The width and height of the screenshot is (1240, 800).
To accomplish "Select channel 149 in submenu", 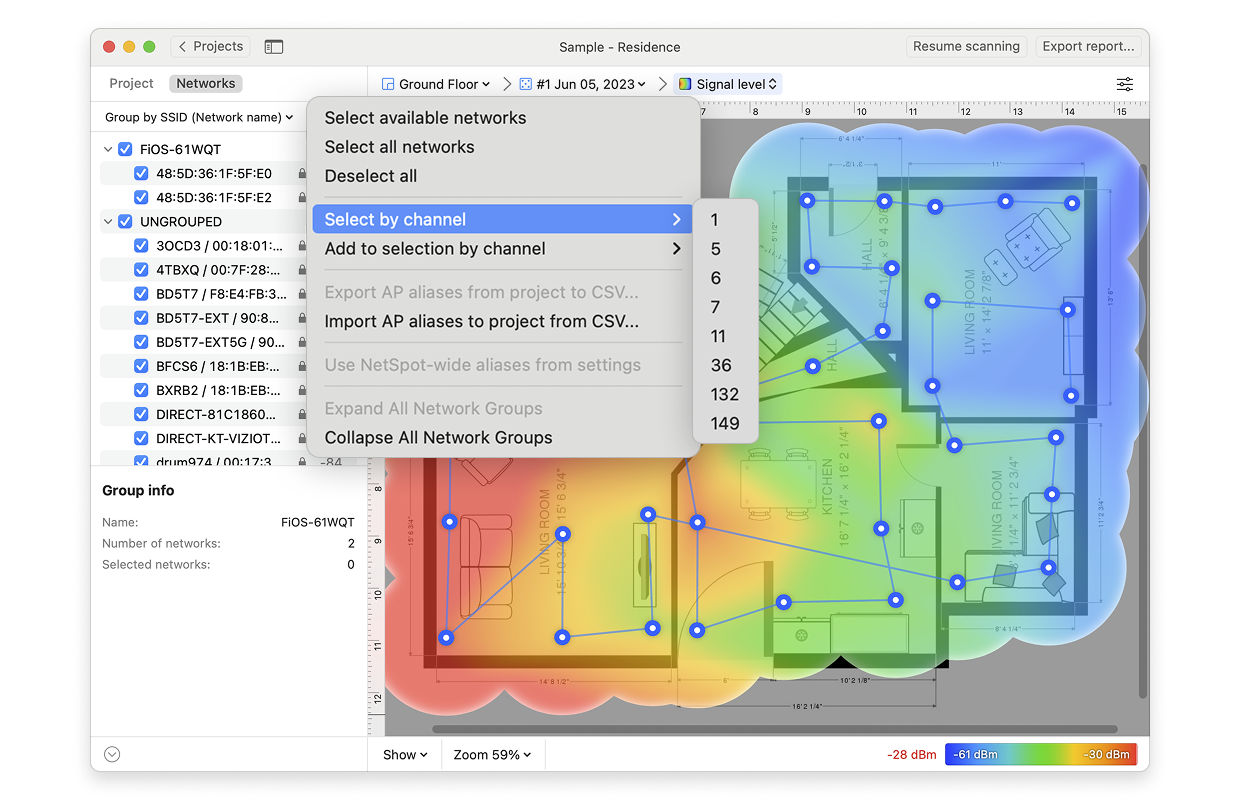I will (x=726, y=423).
